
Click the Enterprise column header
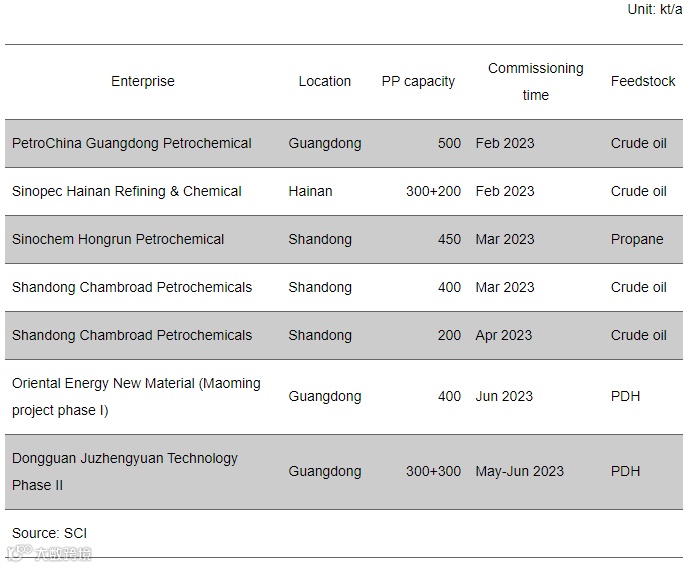point(142,81)
